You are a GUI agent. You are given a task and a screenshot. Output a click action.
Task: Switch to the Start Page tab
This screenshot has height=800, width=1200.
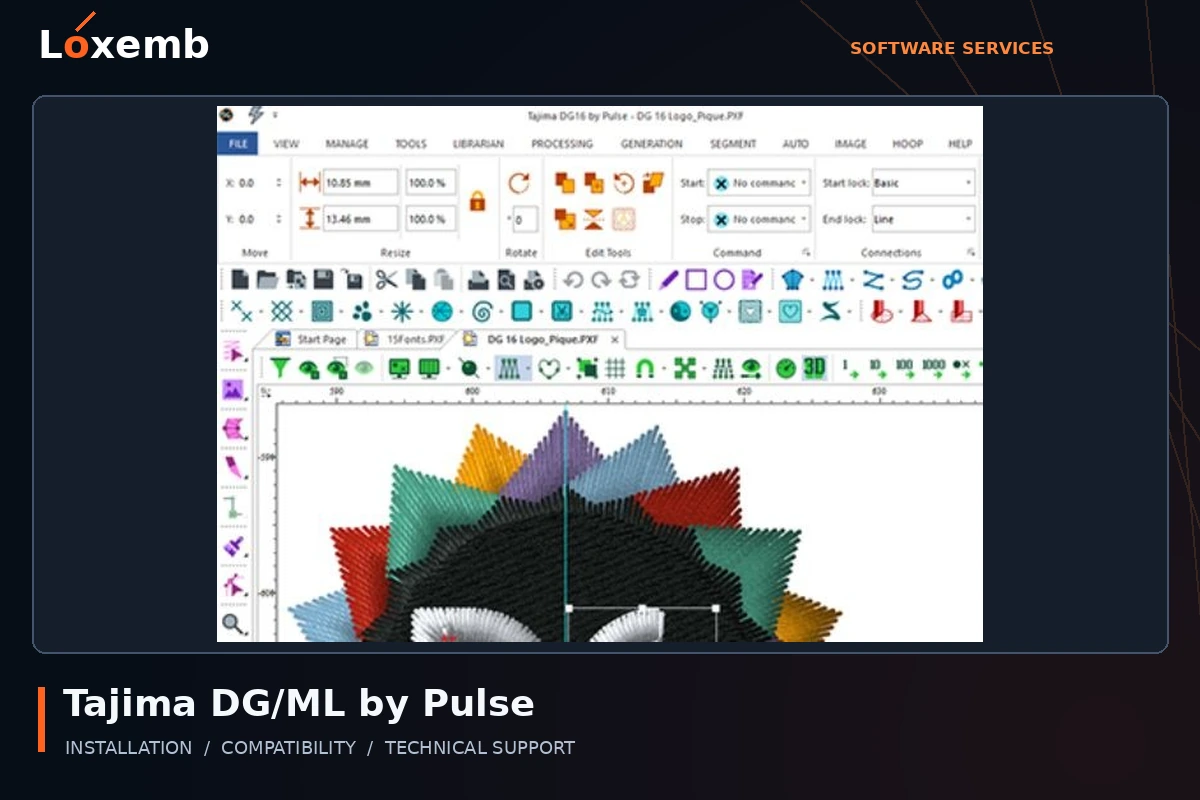coord(311,339)
